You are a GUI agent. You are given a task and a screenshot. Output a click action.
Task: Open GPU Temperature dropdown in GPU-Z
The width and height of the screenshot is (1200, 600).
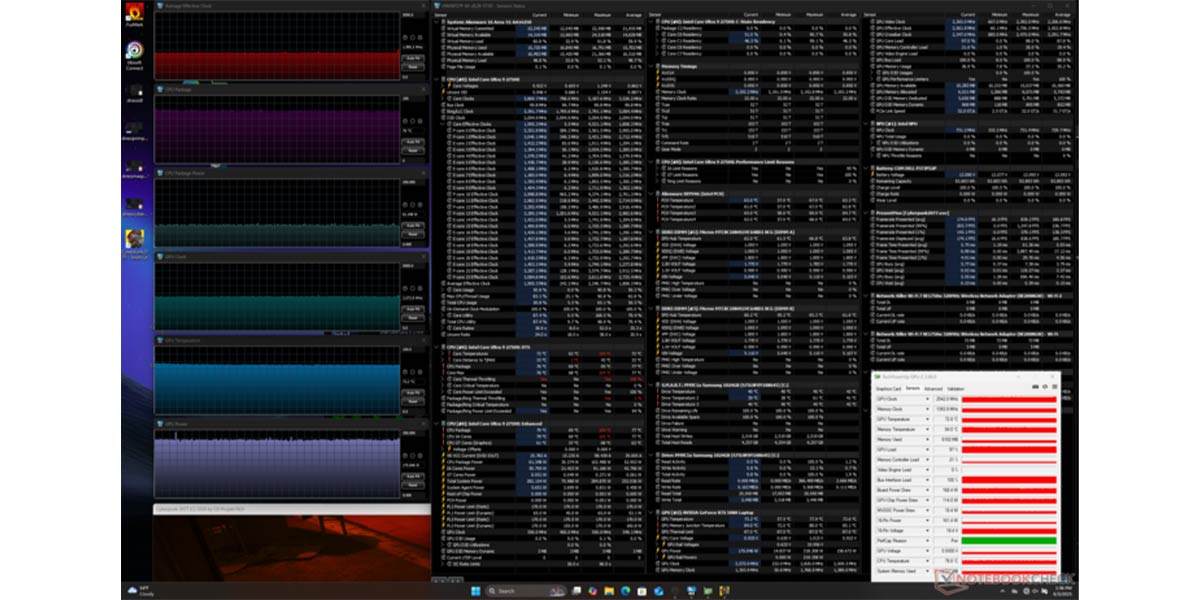tap(927, 419)
